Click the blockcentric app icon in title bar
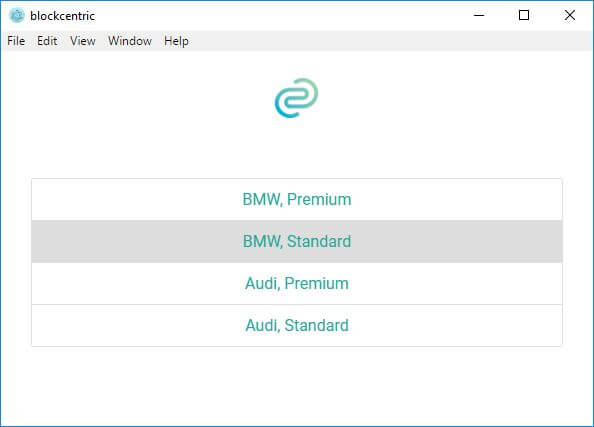The image size is (594, 427). pos(17,16)
